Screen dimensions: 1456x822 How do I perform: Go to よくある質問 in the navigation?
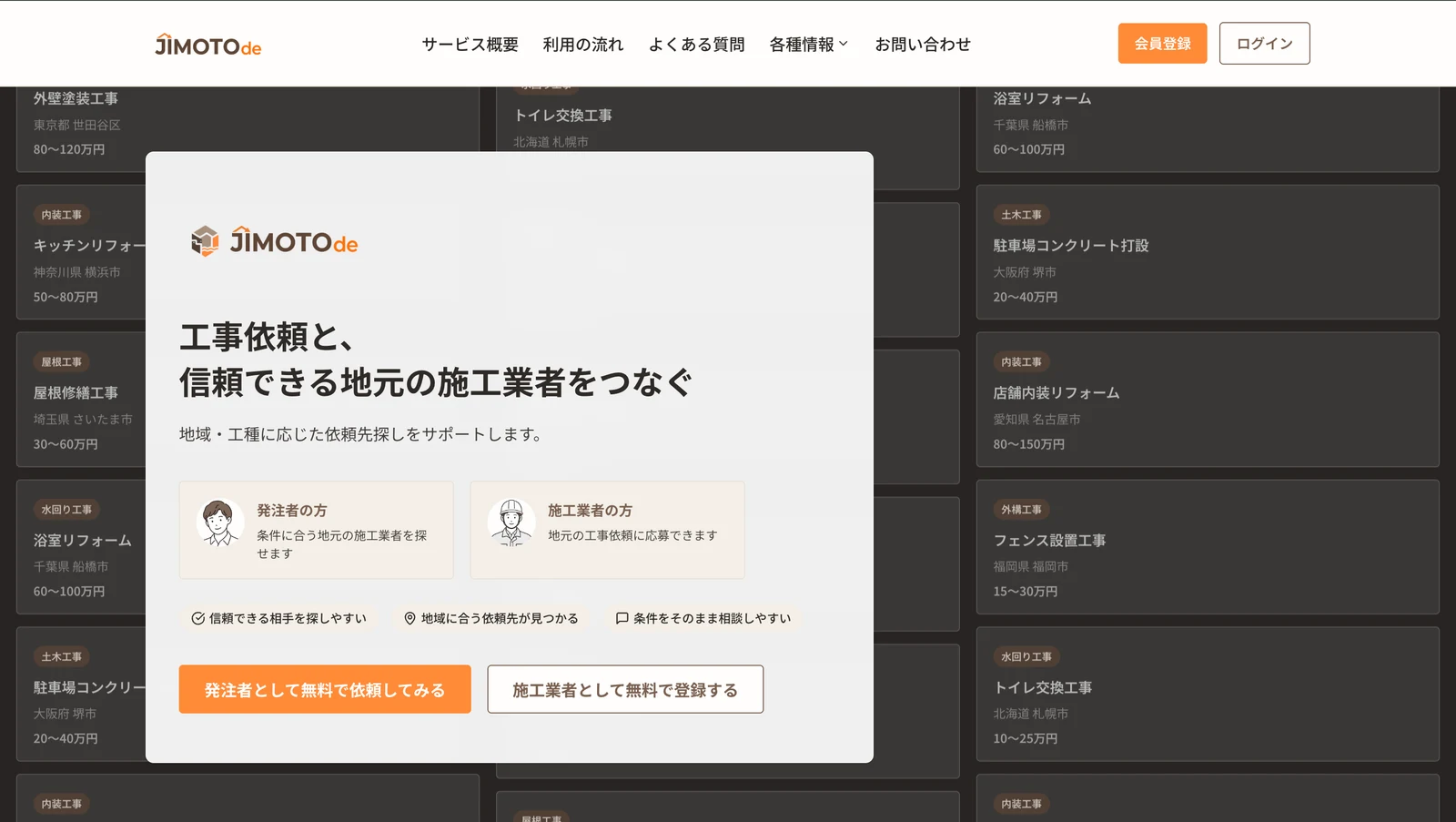[697, 44]
